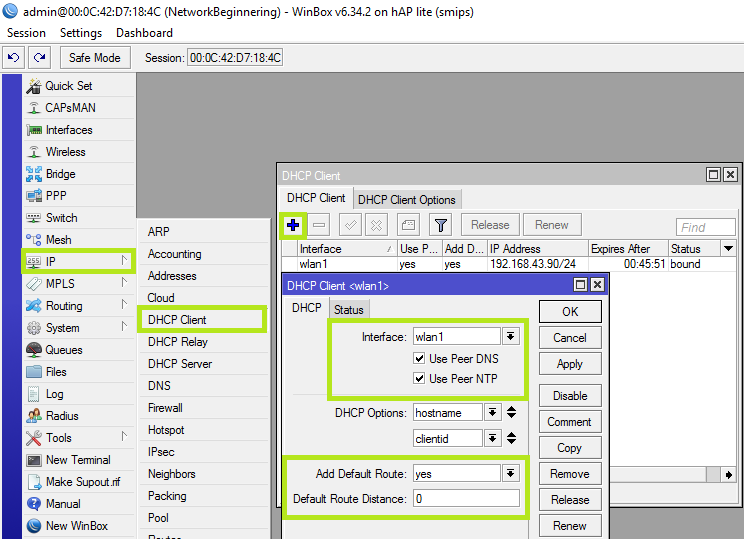
Task: Open the Session menu
Action: [x=27, y=33]
